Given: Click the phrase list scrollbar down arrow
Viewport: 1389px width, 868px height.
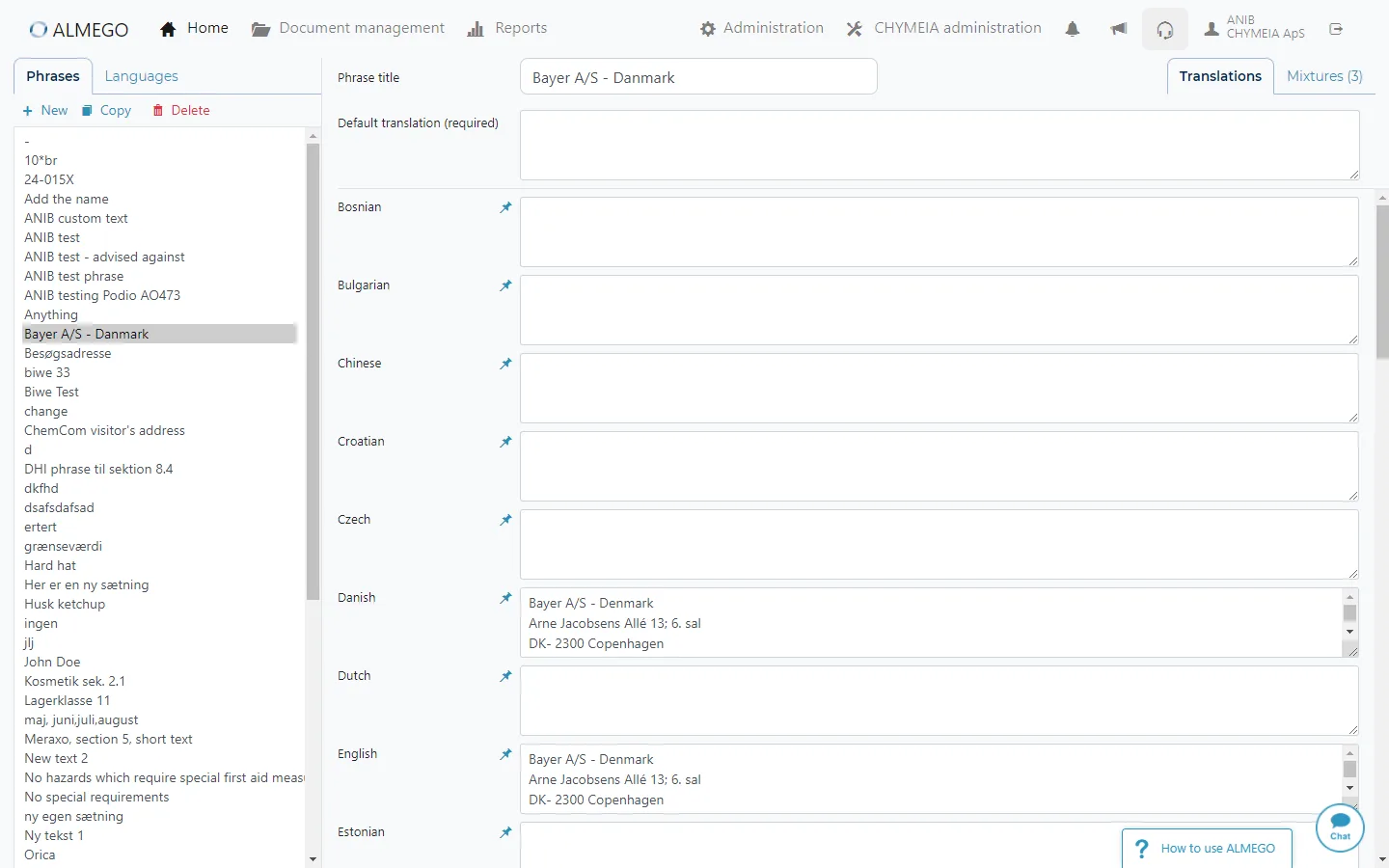Looking at the screenshot, I should [x=313, y=858].
